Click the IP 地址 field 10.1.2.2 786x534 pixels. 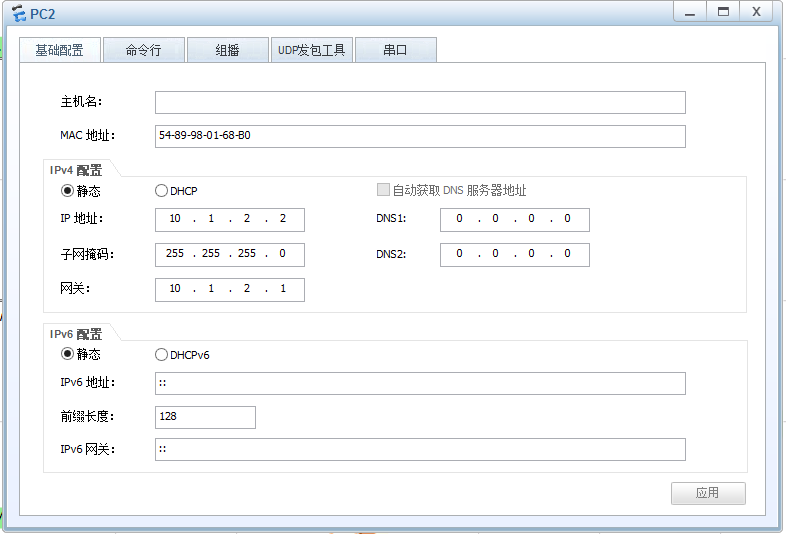pyautogui.click(x=230, y=220)
